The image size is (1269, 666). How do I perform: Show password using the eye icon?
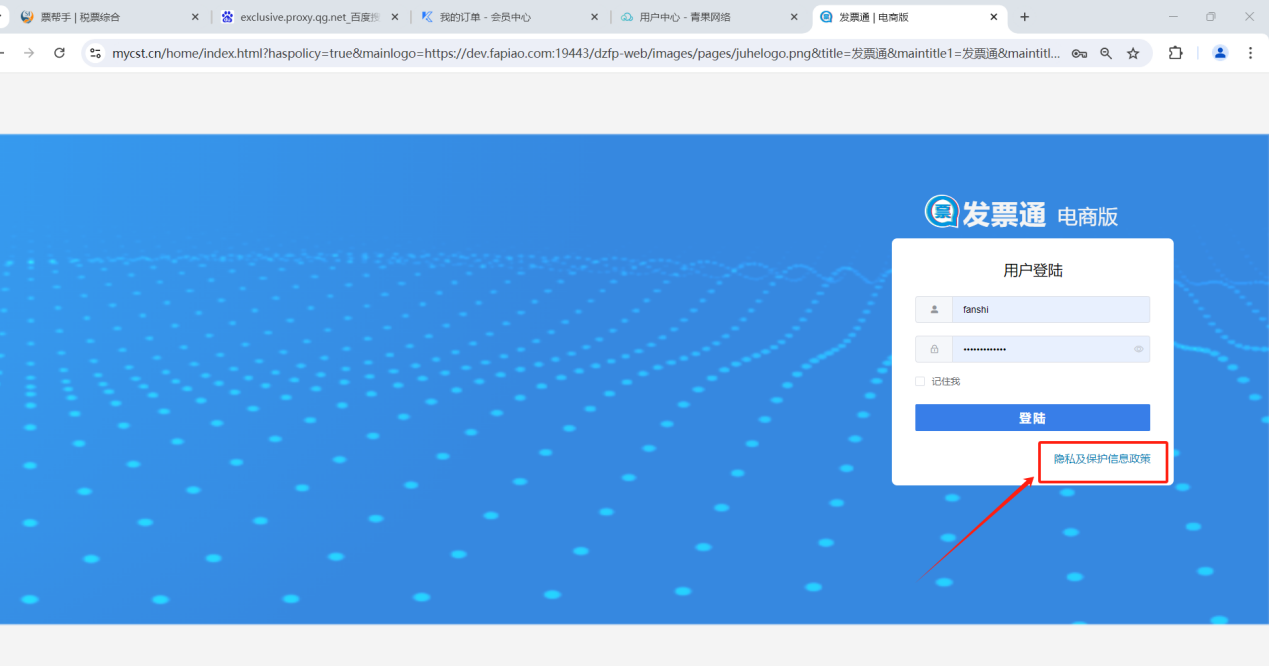tap(1138, 349)
